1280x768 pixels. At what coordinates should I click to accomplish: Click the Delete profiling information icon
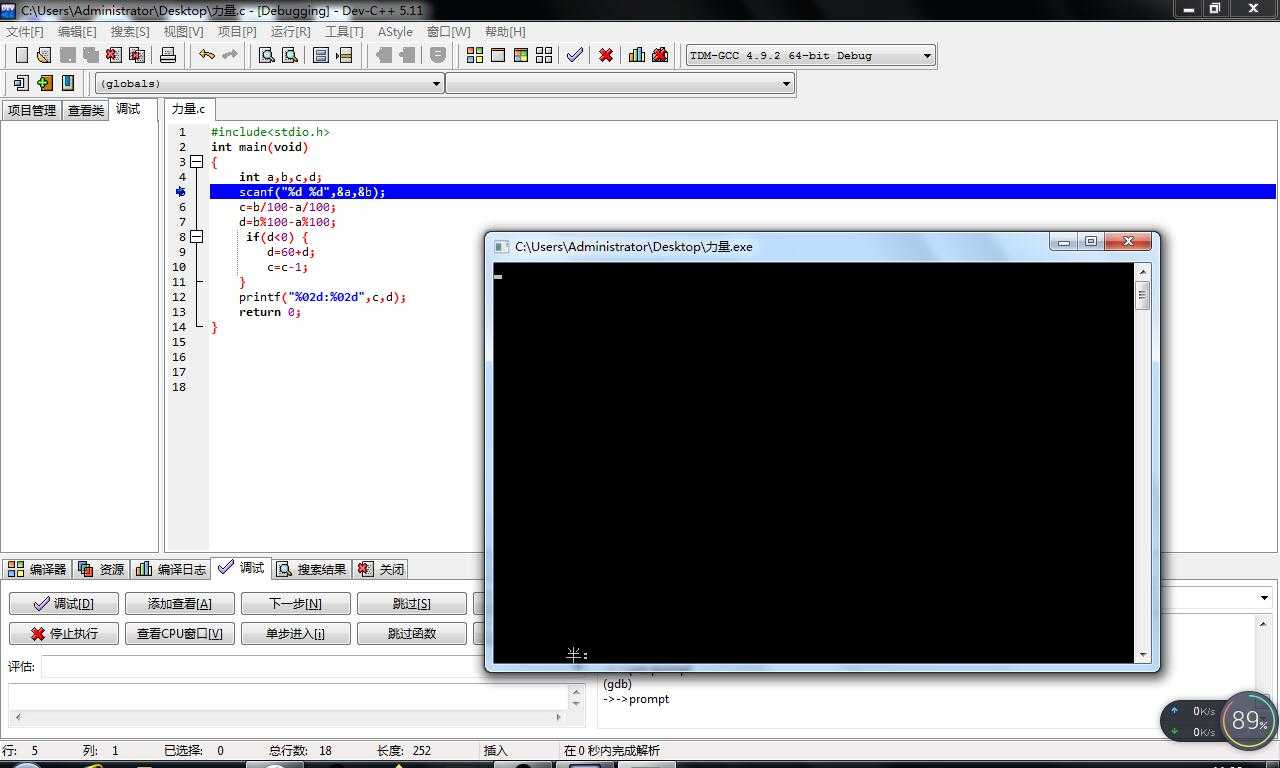click(660, 55)
